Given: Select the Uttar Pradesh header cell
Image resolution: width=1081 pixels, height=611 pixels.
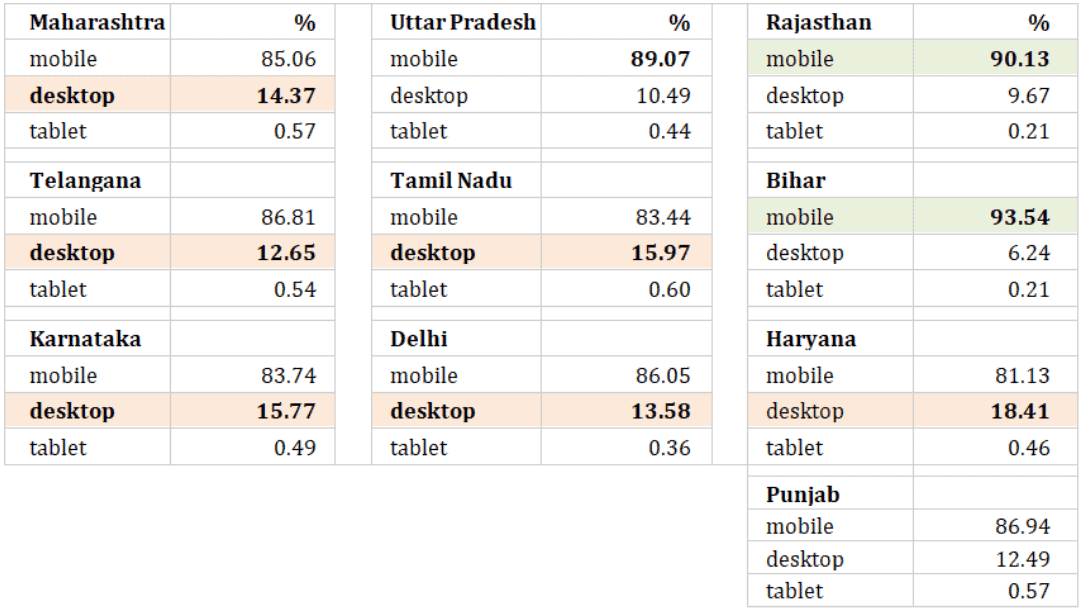Looking at the screenshot, I should click(456, 22).
